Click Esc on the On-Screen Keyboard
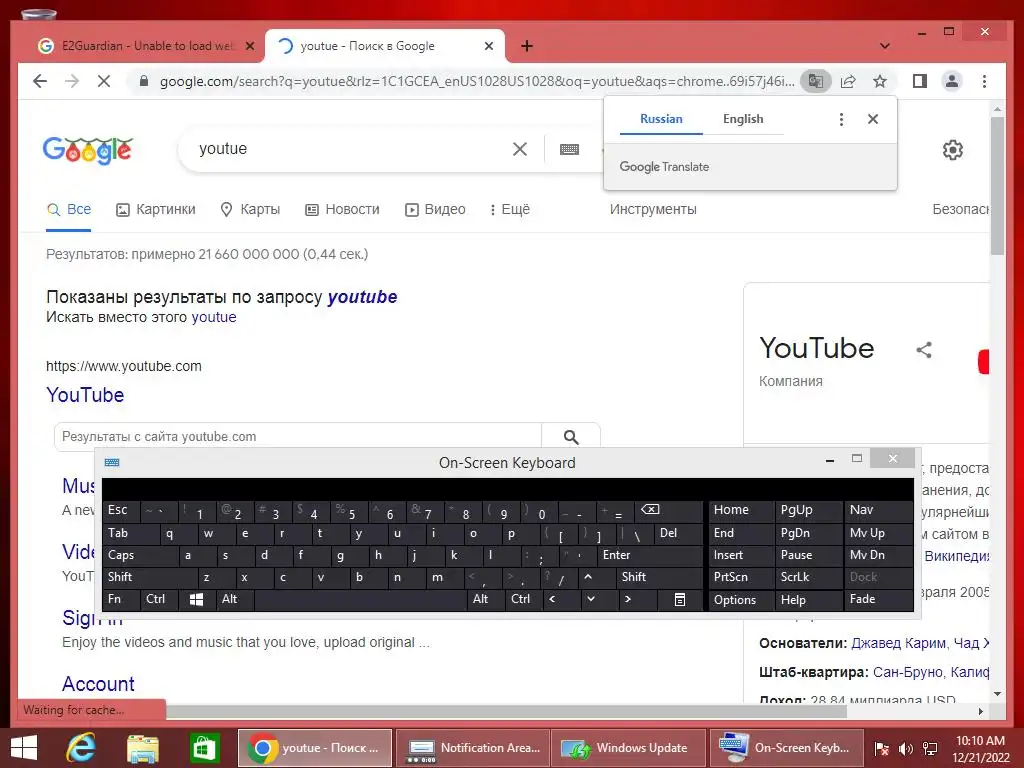The height and width of the screenshot is (768, 1024). pyautogui.click(x=121, y=511)
